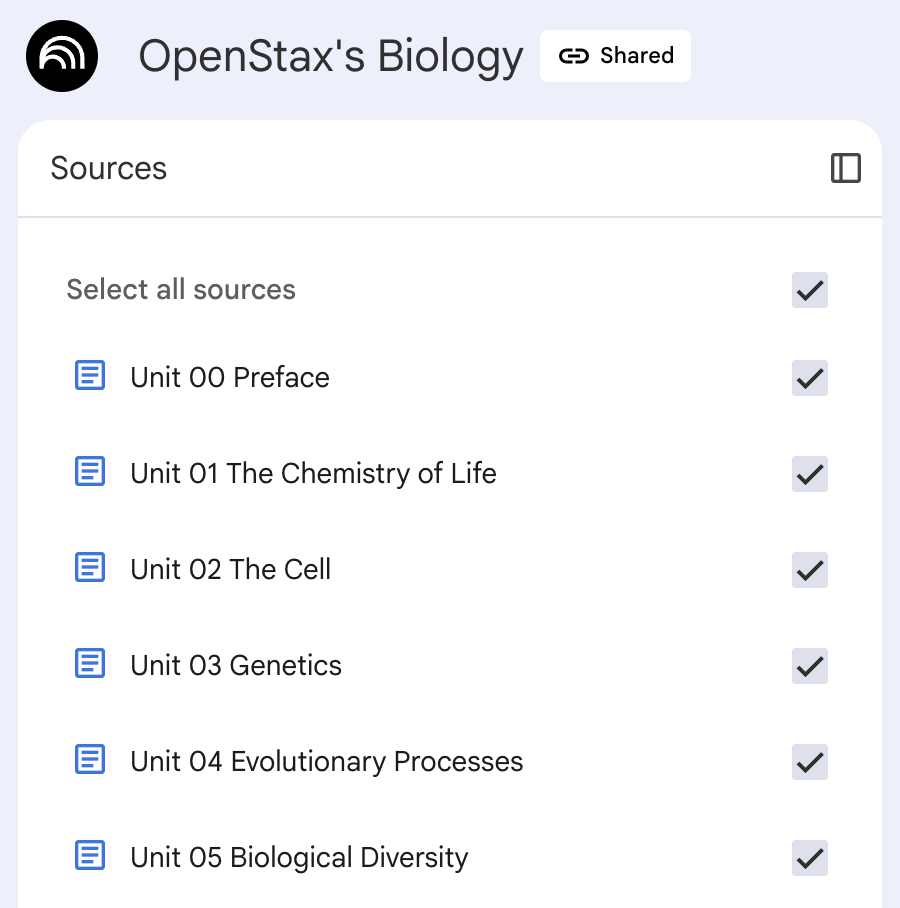The image size is (900, 908).
Task: Click the Chemistry of Life document icon
Action: [90, 472]
